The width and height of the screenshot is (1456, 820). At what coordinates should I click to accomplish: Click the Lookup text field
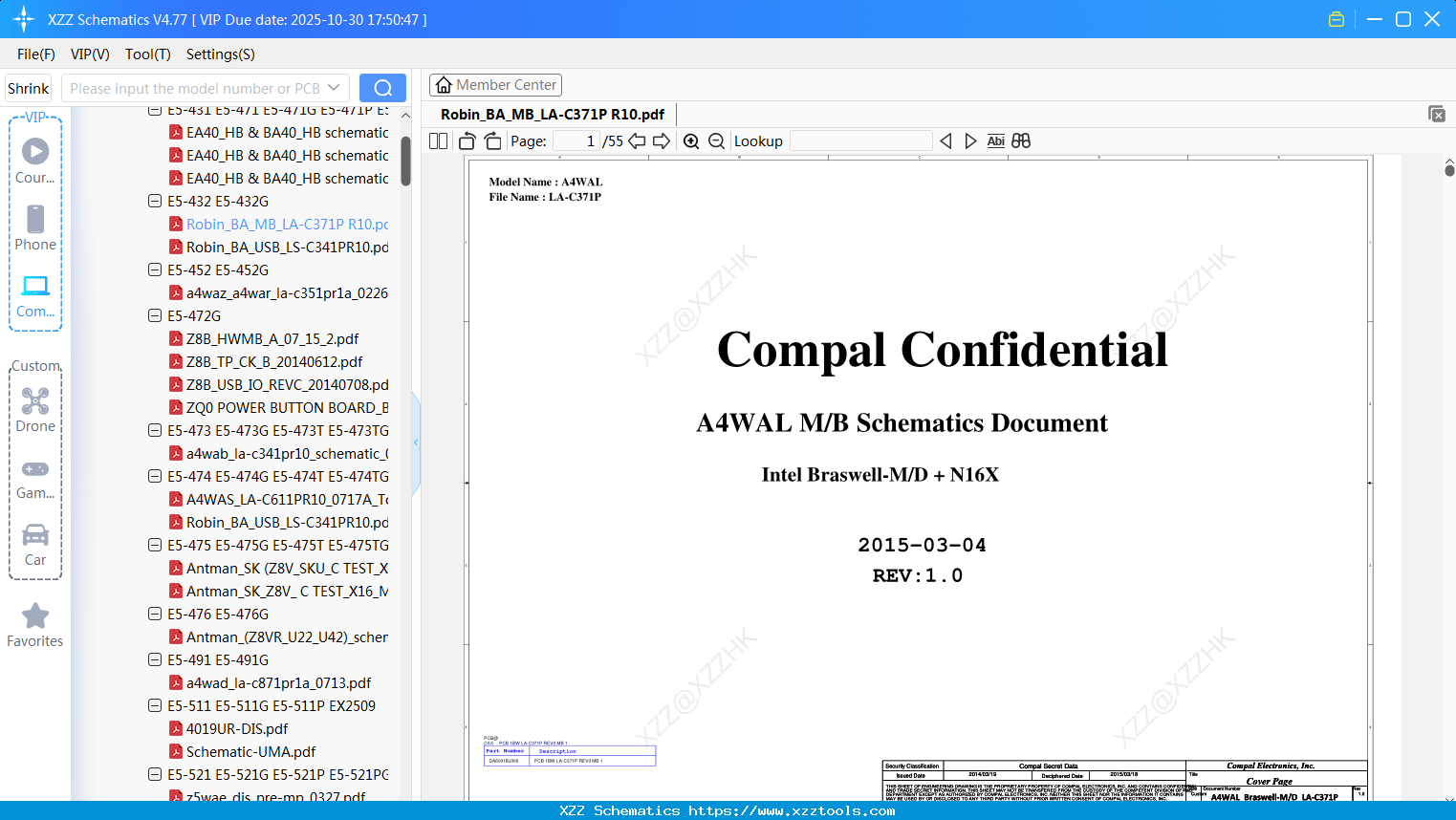(861, 141)
